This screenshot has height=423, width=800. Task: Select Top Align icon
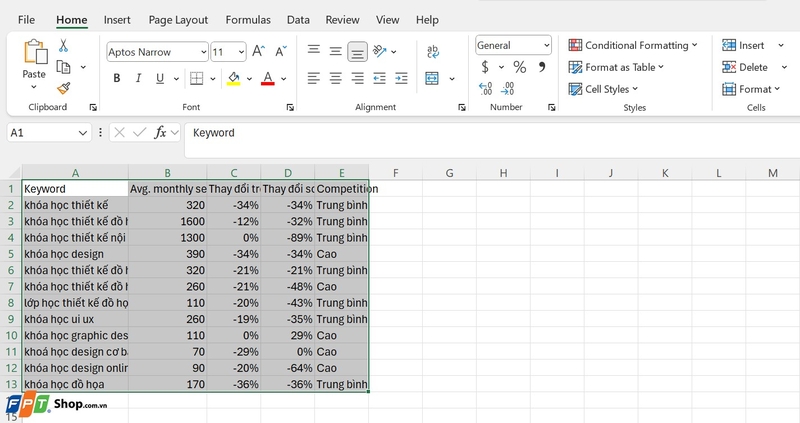tap(314, 50)
